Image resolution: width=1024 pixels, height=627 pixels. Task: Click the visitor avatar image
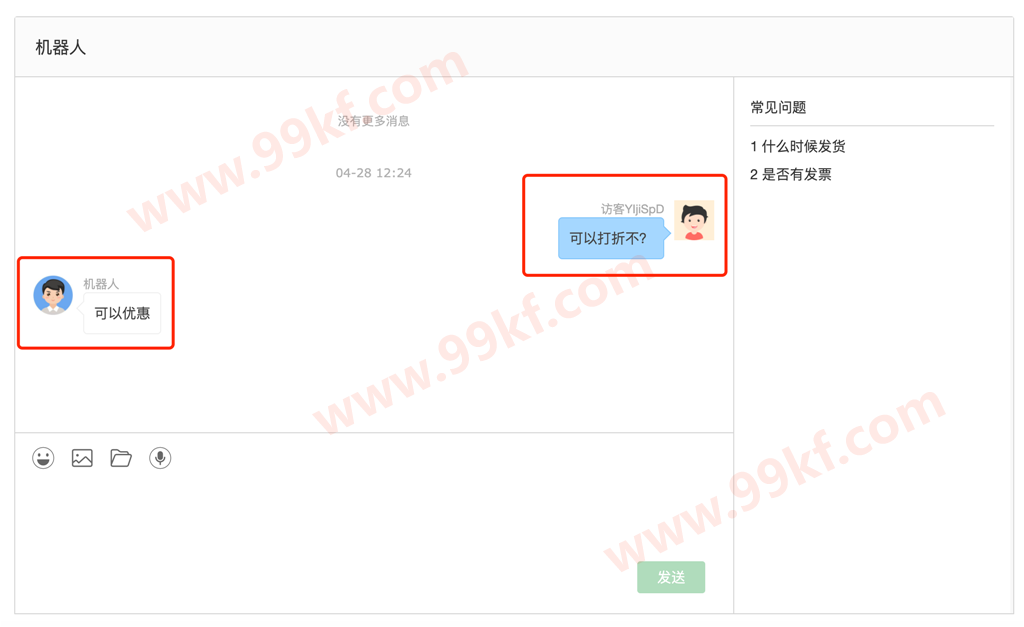point(694,221)
